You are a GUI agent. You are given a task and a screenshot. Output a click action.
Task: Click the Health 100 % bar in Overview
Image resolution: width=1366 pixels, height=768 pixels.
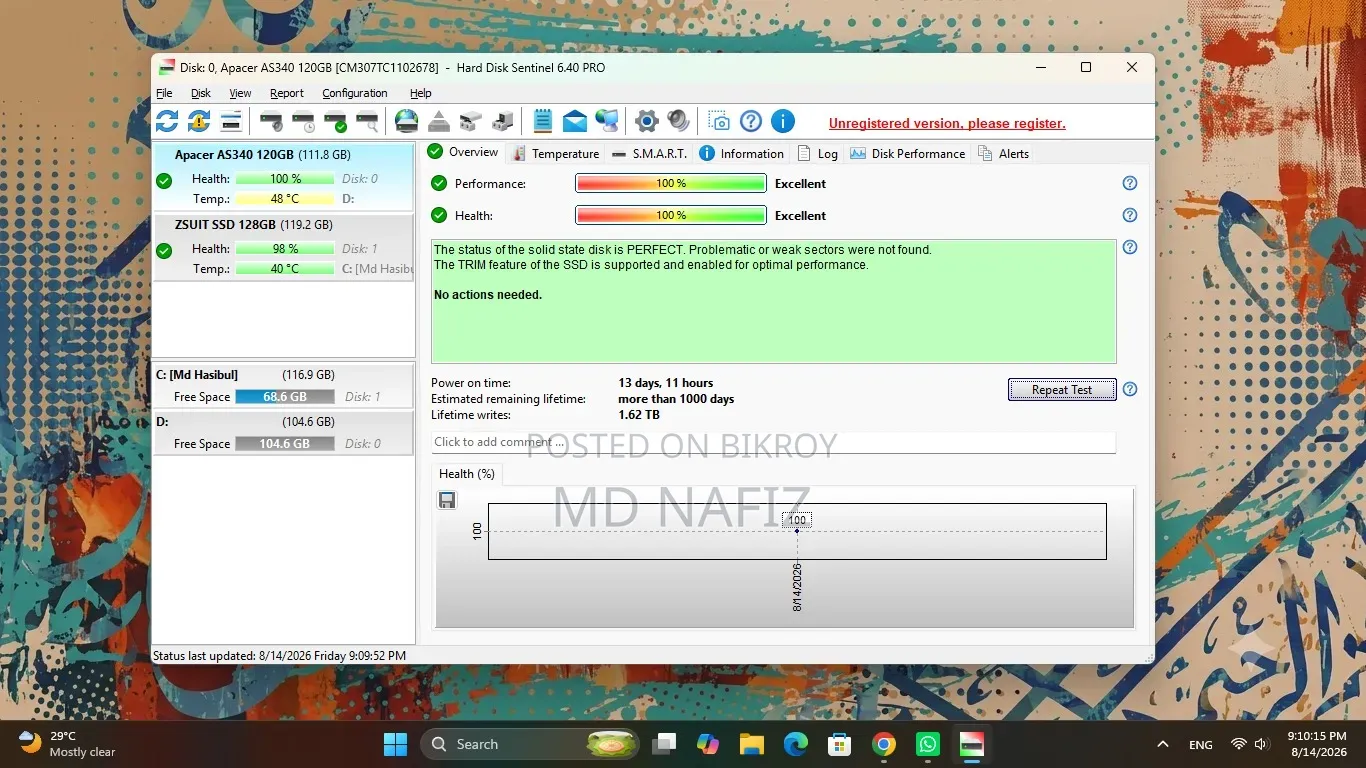coord(671,215)
